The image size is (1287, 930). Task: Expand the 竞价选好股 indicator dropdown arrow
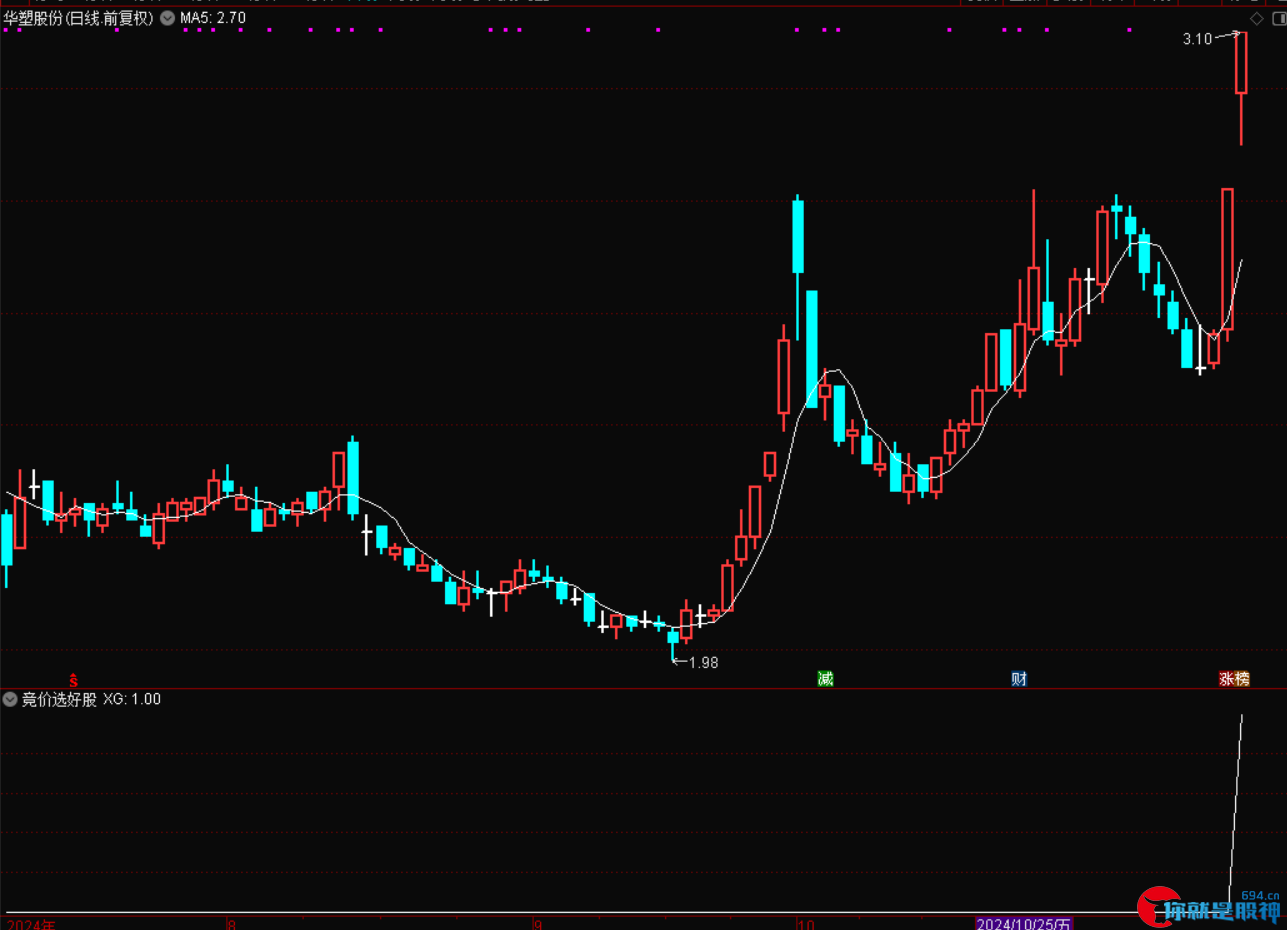(11, 699)
